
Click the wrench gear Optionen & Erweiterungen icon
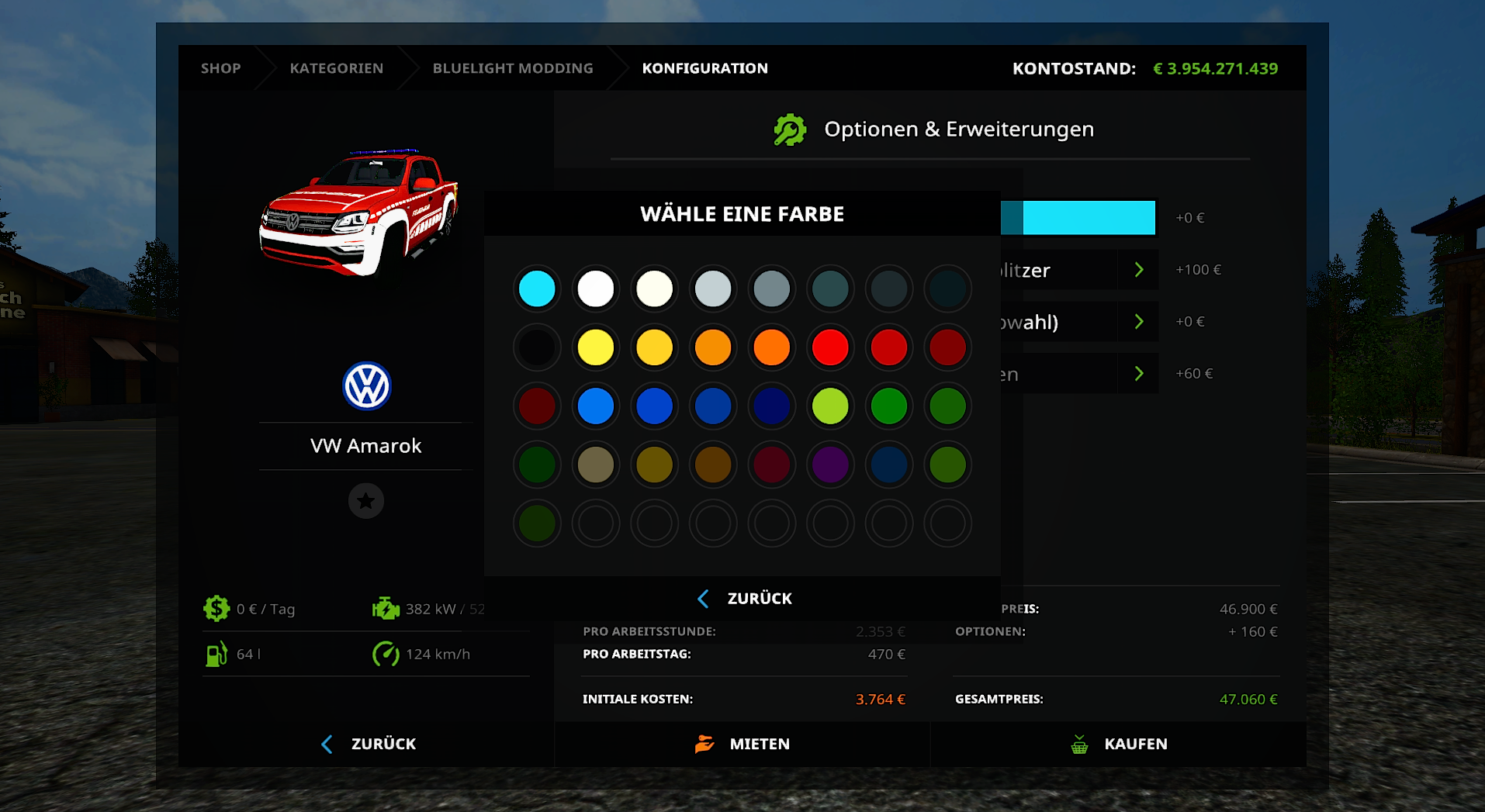[x=790, y=130]
